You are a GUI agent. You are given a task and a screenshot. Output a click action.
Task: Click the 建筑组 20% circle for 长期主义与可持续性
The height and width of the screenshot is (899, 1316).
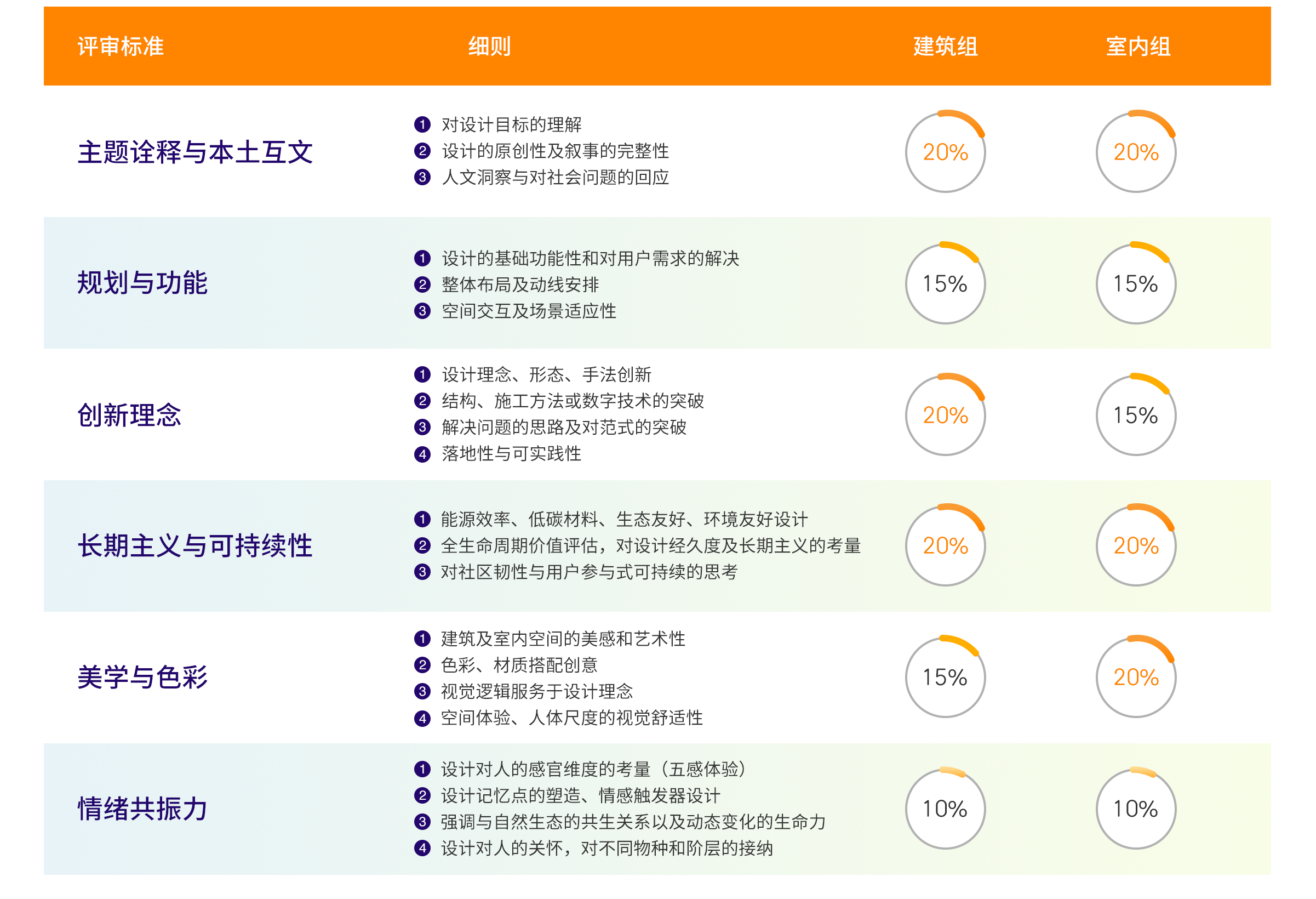[x=945, y=545]
